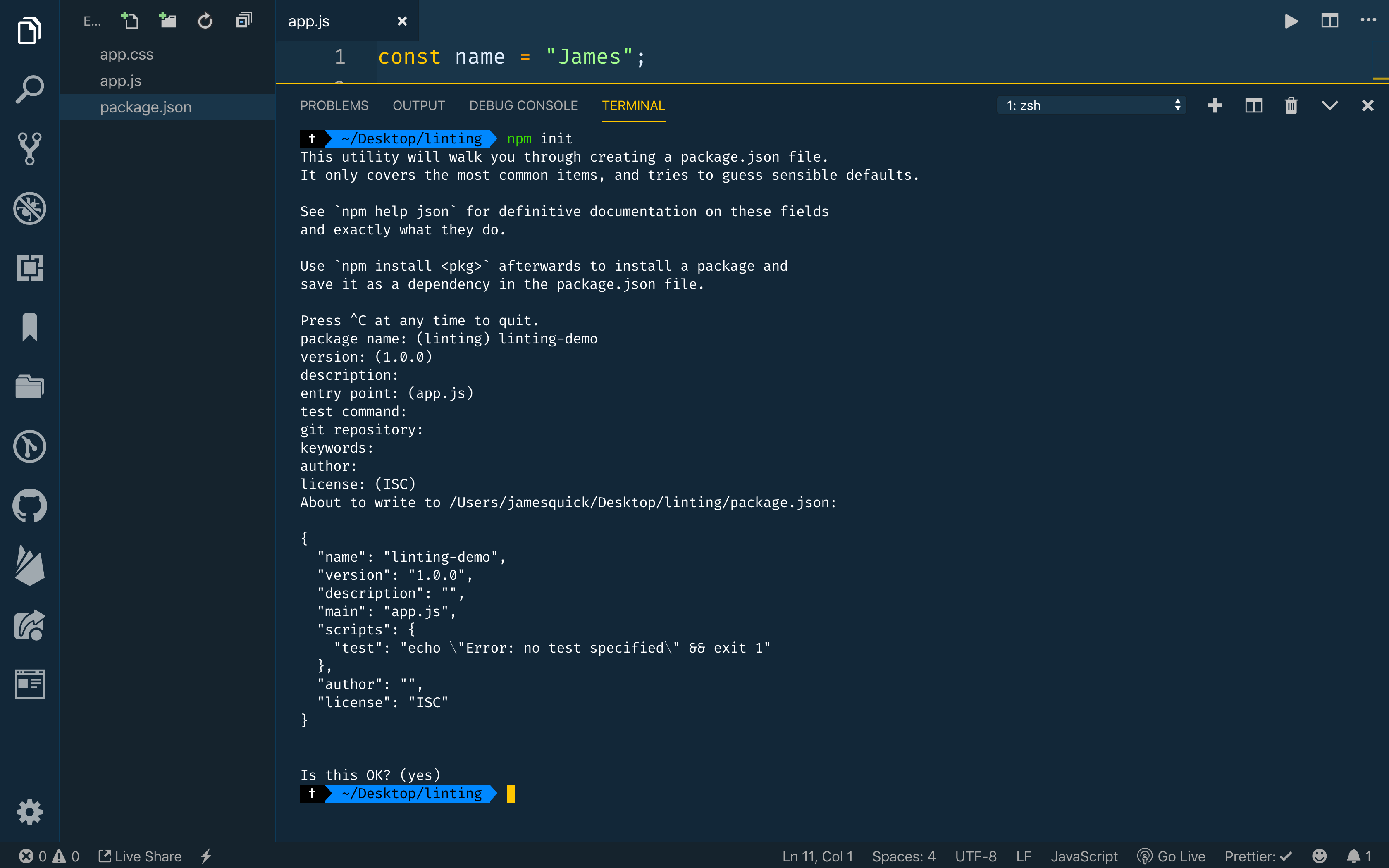Select the Lightning Bolt icon in status bar
1389x868 pixels.
pos(208,856)
